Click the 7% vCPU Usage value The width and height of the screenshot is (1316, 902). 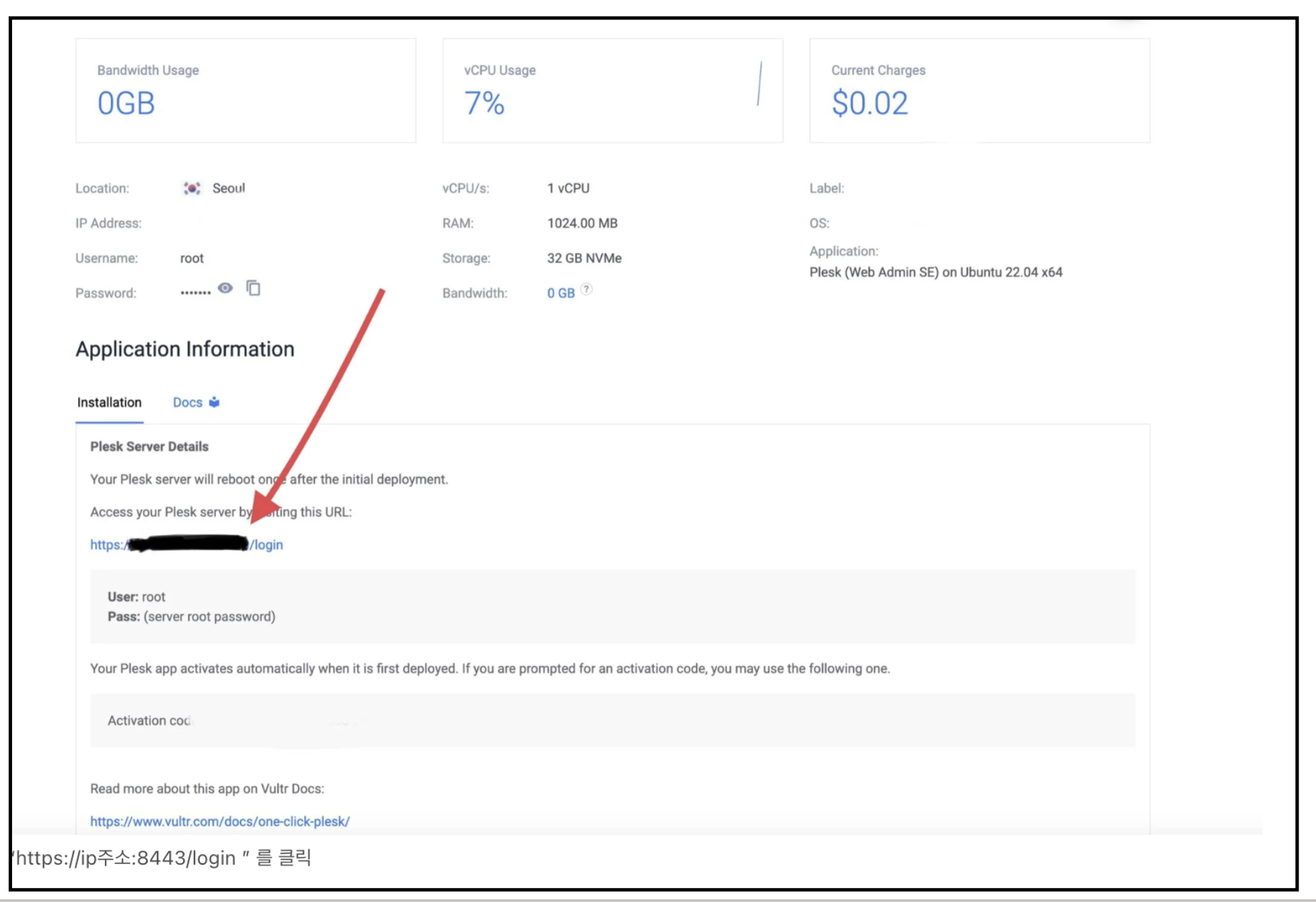[484, 104]
